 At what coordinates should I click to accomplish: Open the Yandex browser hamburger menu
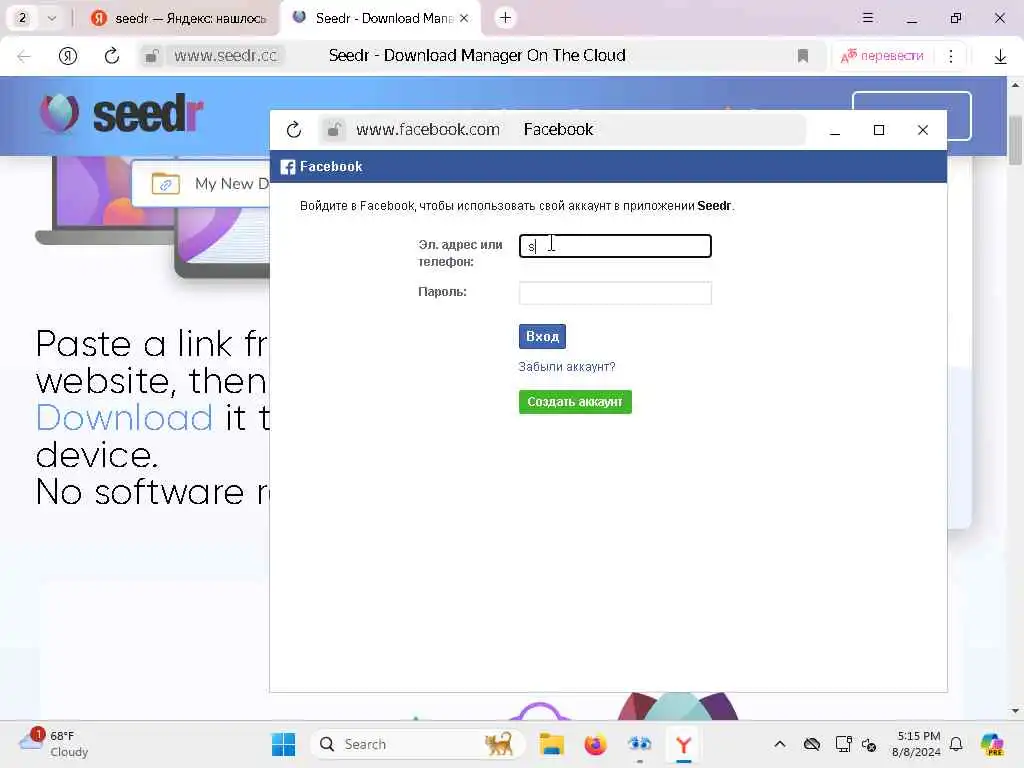pos(868,18)
